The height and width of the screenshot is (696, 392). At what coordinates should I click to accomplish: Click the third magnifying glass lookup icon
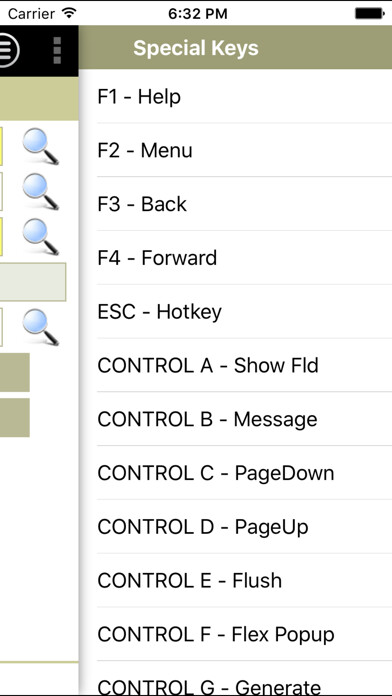point(40,237)
